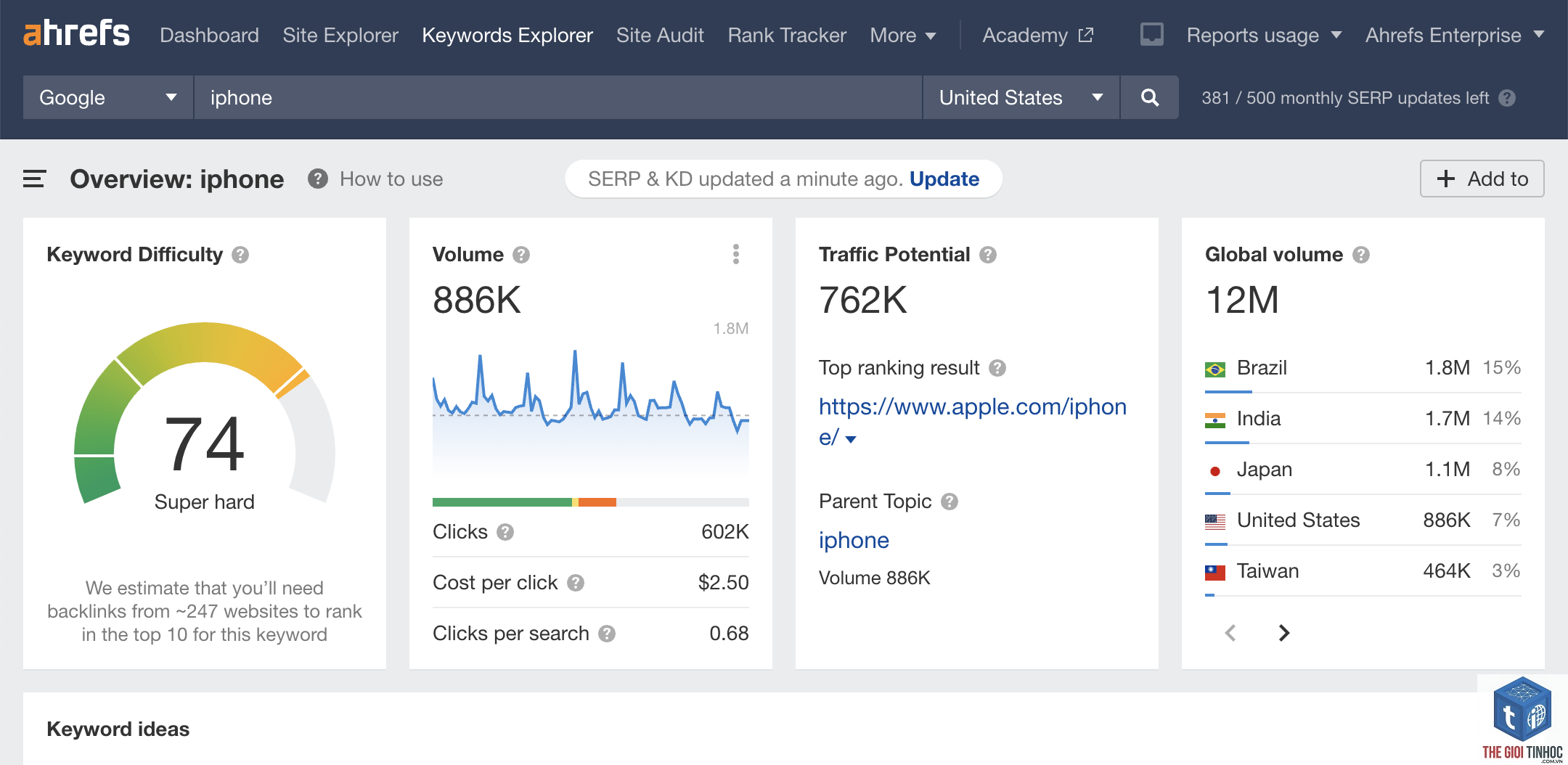Open the Dashboard tab
Screen dimensions: 1568x765
209,35
